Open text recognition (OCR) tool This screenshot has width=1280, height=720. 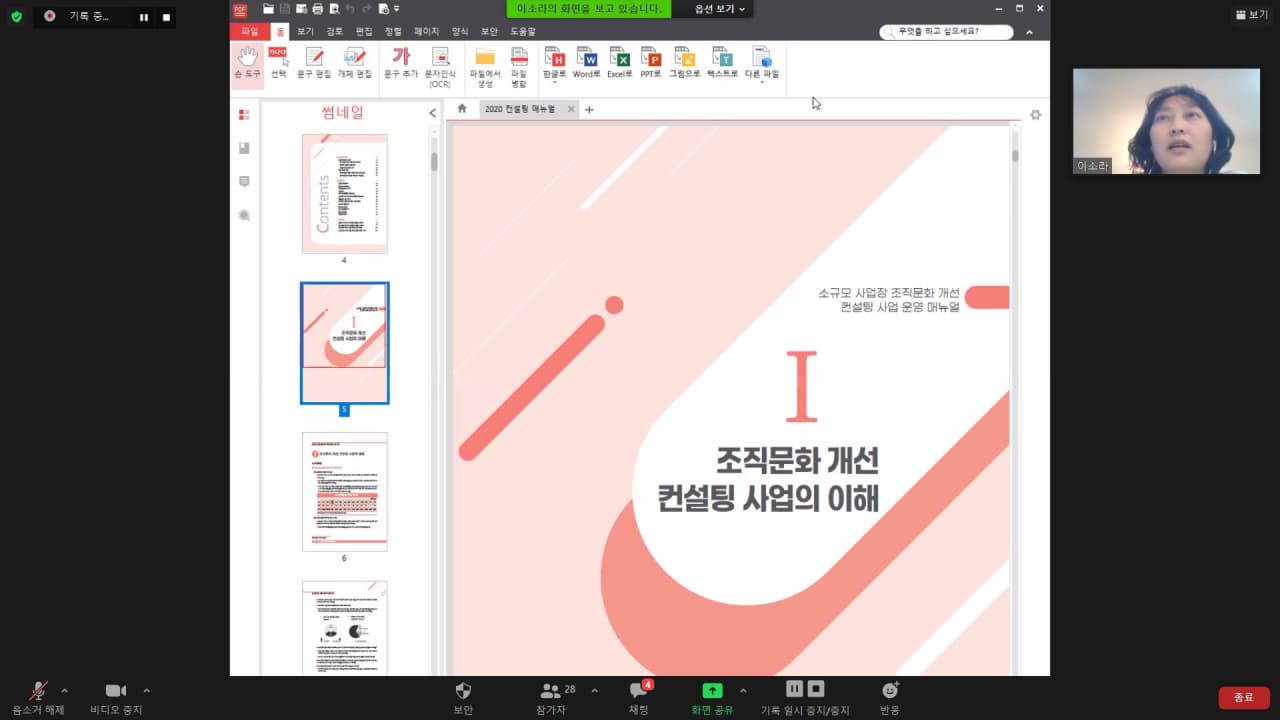[439, 65]
